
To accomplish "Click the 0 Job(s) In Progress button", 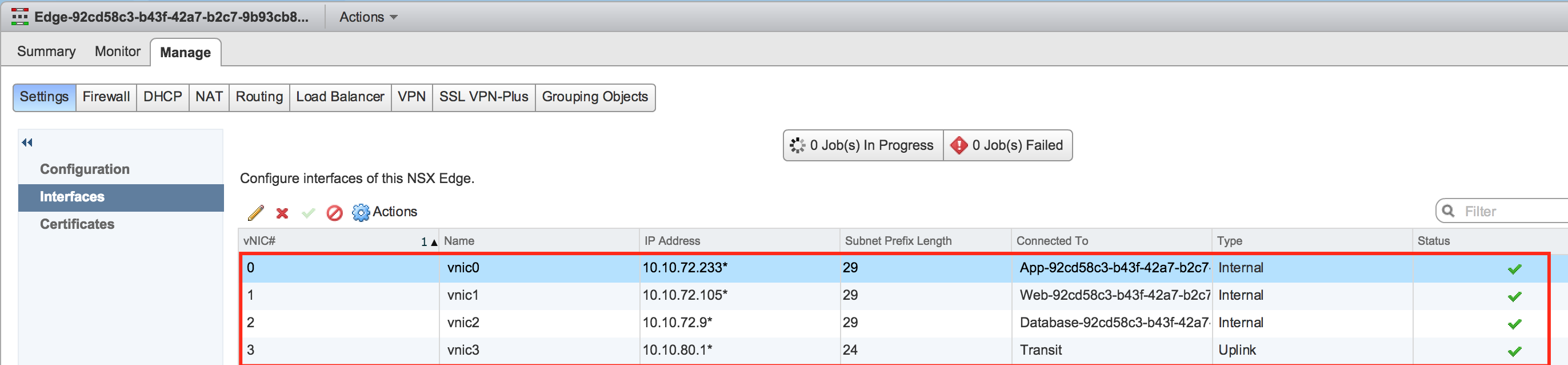I will click(862, 145).
